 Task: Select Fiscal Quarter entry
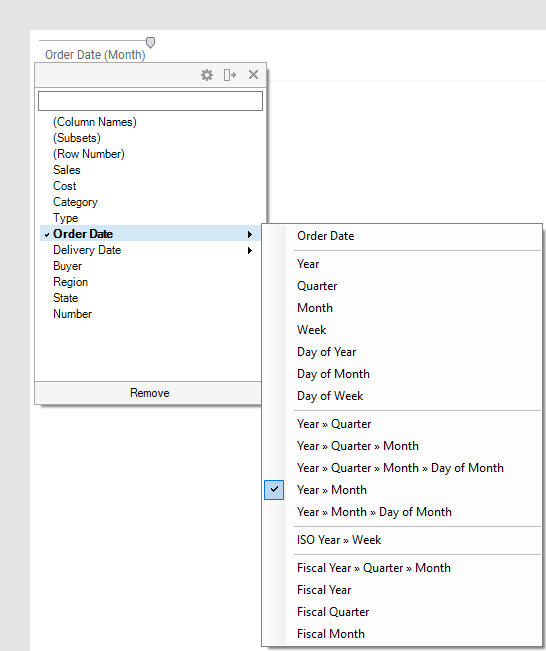point(333,612)
